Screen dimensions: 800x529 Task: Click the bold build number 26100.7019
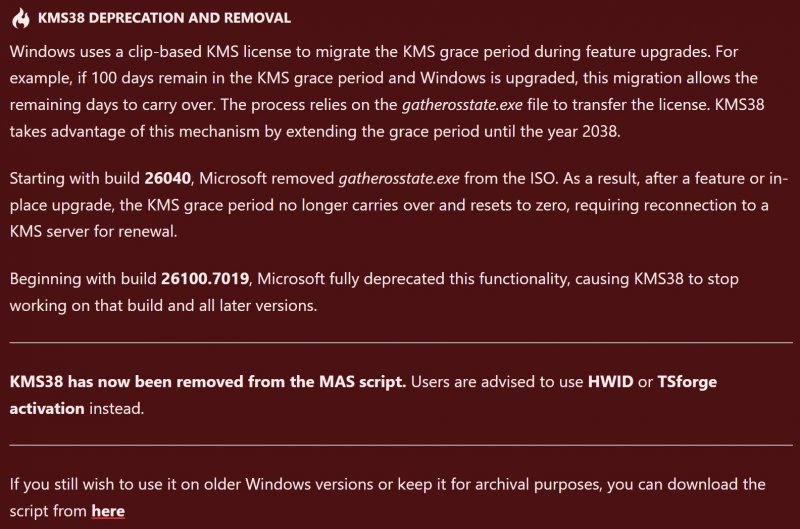click(x=214, y=279)
